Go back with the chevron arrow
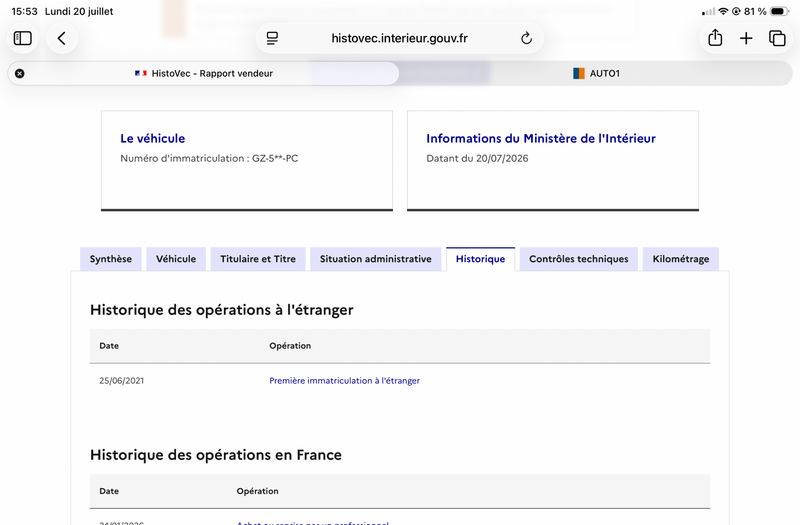The height and width of the screenshot is (525, 800). tap(62, 38)
